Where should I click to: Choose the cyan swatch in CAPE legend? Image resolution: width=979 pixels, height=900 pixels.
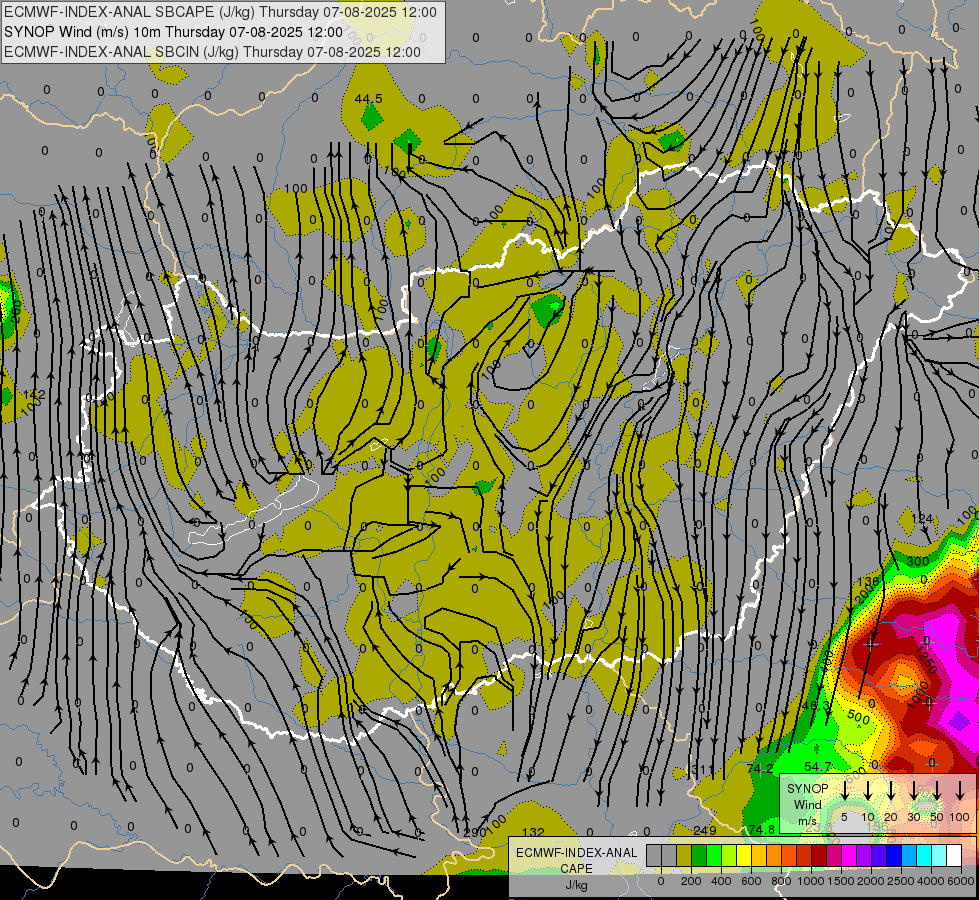[x=924, y=856]
